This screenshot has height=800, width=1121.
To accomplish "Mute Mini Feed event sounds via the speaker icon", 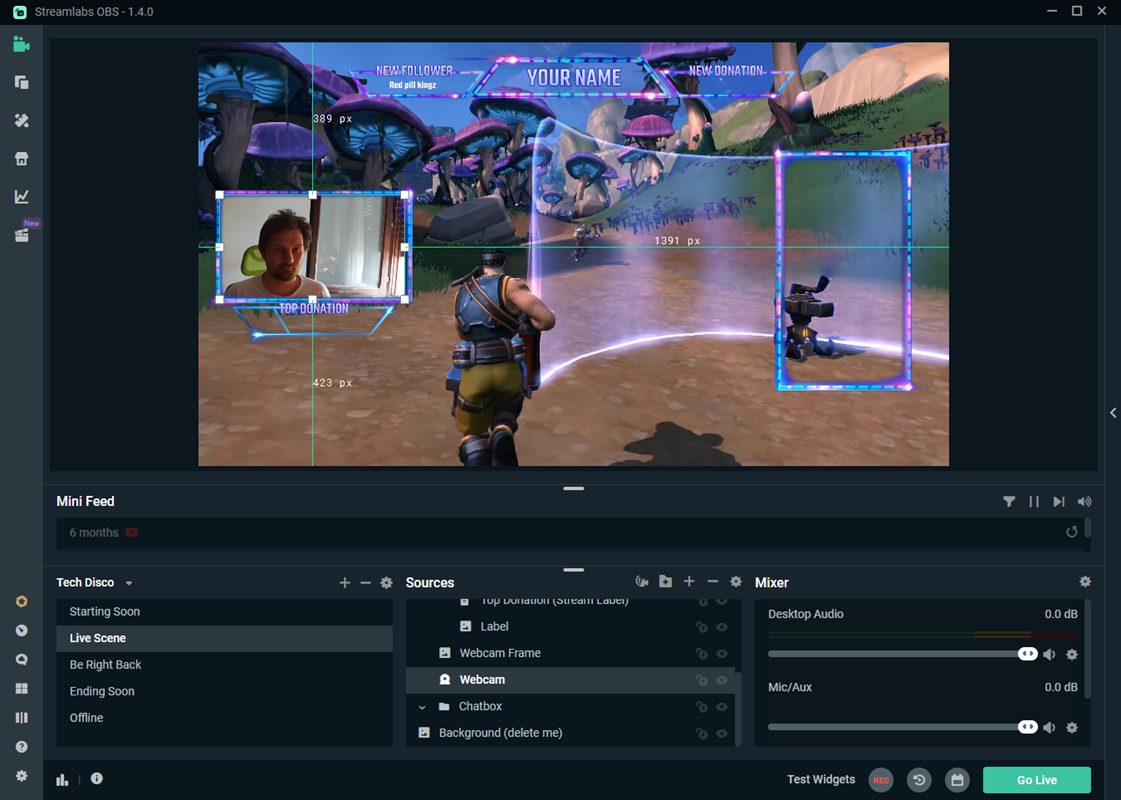I will click(1085, 502).
